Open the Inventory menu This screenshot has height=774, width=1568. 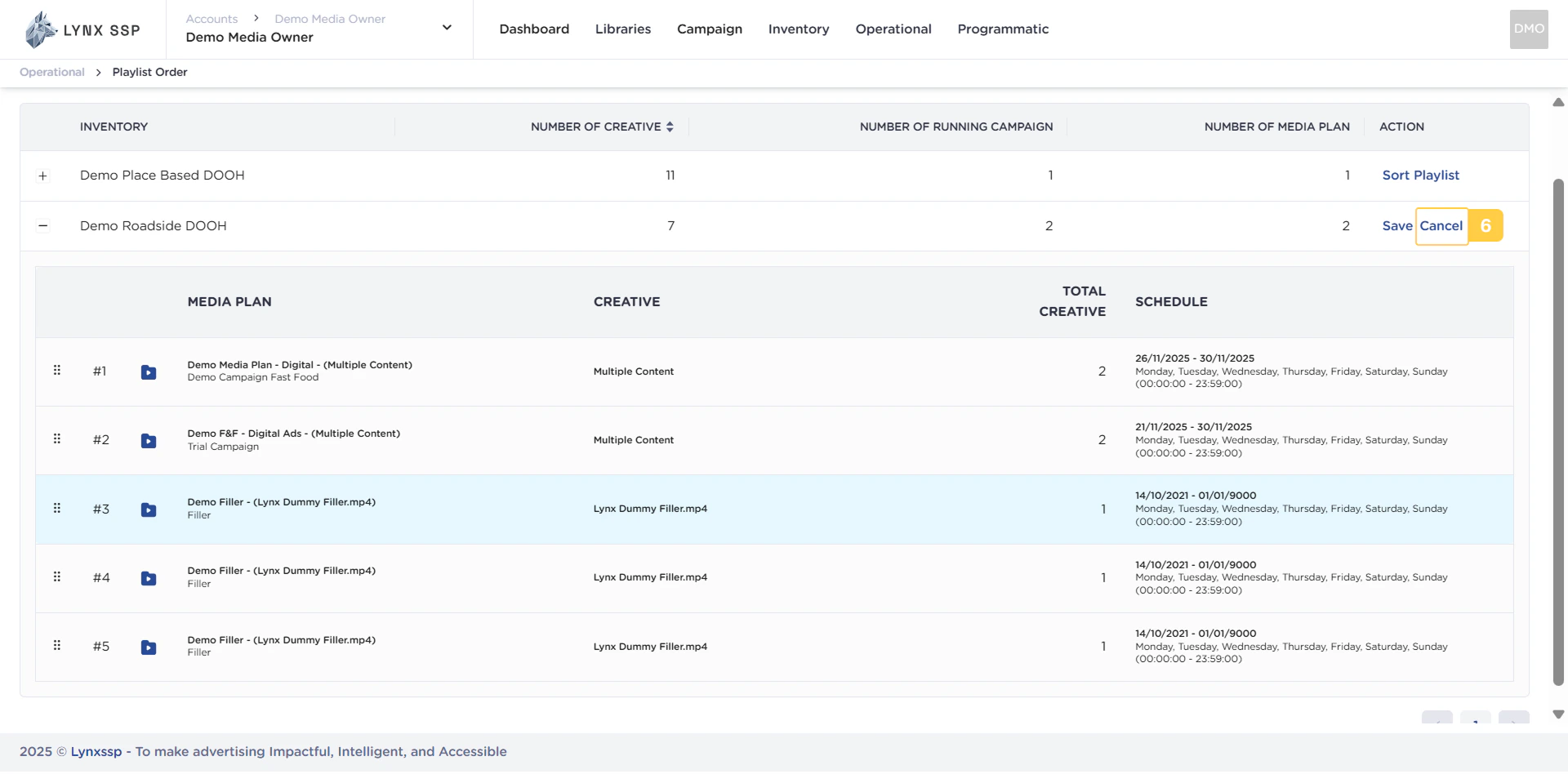pyautogui.click(x=799, y=29)
